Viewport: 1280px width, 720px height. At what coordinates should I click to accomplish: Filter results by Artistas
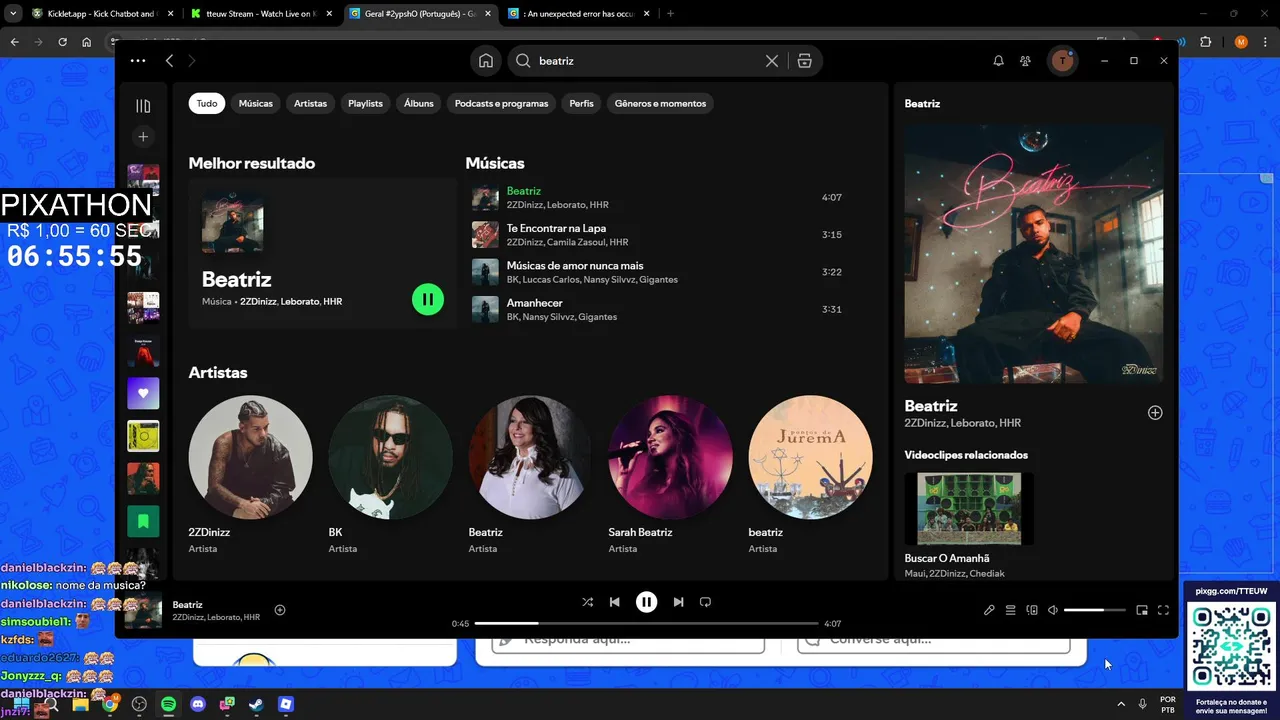tap(310, 103)
